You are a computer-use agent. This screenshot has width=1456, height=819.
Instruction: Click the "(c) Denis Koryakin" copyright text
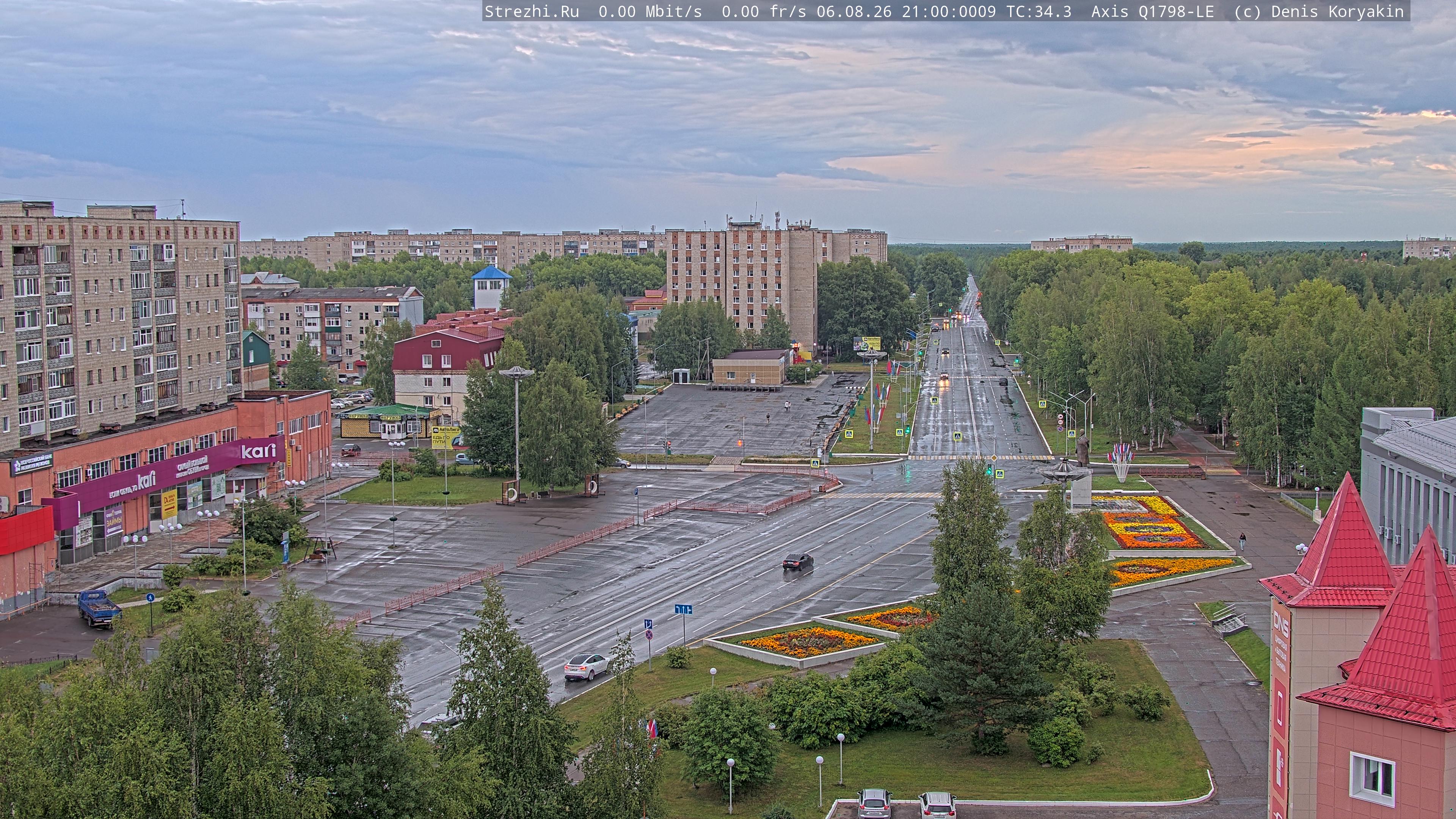(1319, 12)
